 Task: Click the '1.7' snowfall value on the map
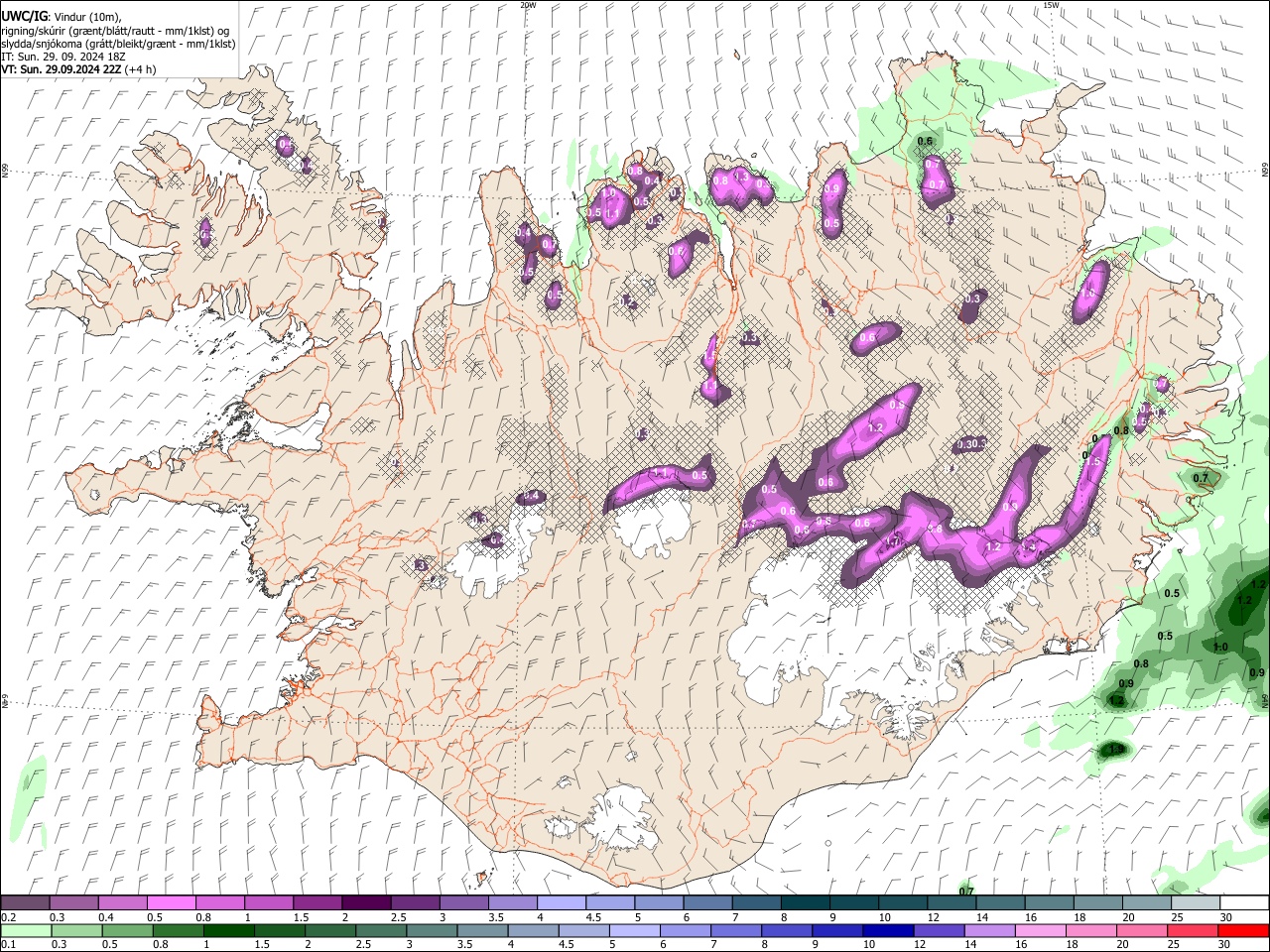893,542
